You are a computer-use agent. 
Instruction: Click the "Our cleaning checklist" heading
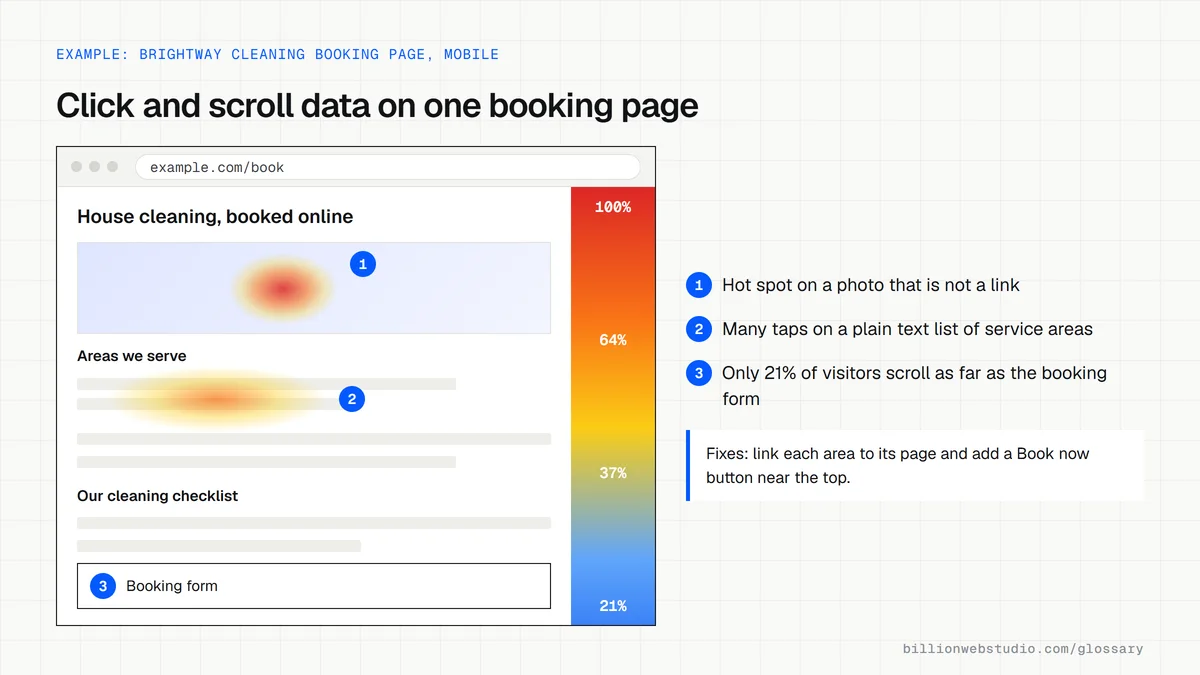coord(158,496)
